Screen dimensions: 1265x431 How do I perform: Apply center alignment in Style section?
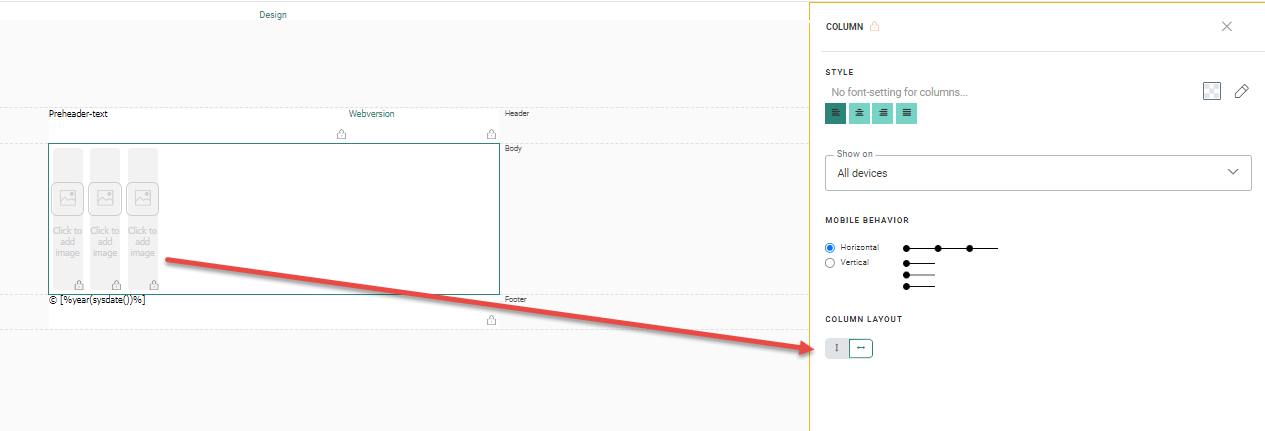tap(859, 113)
